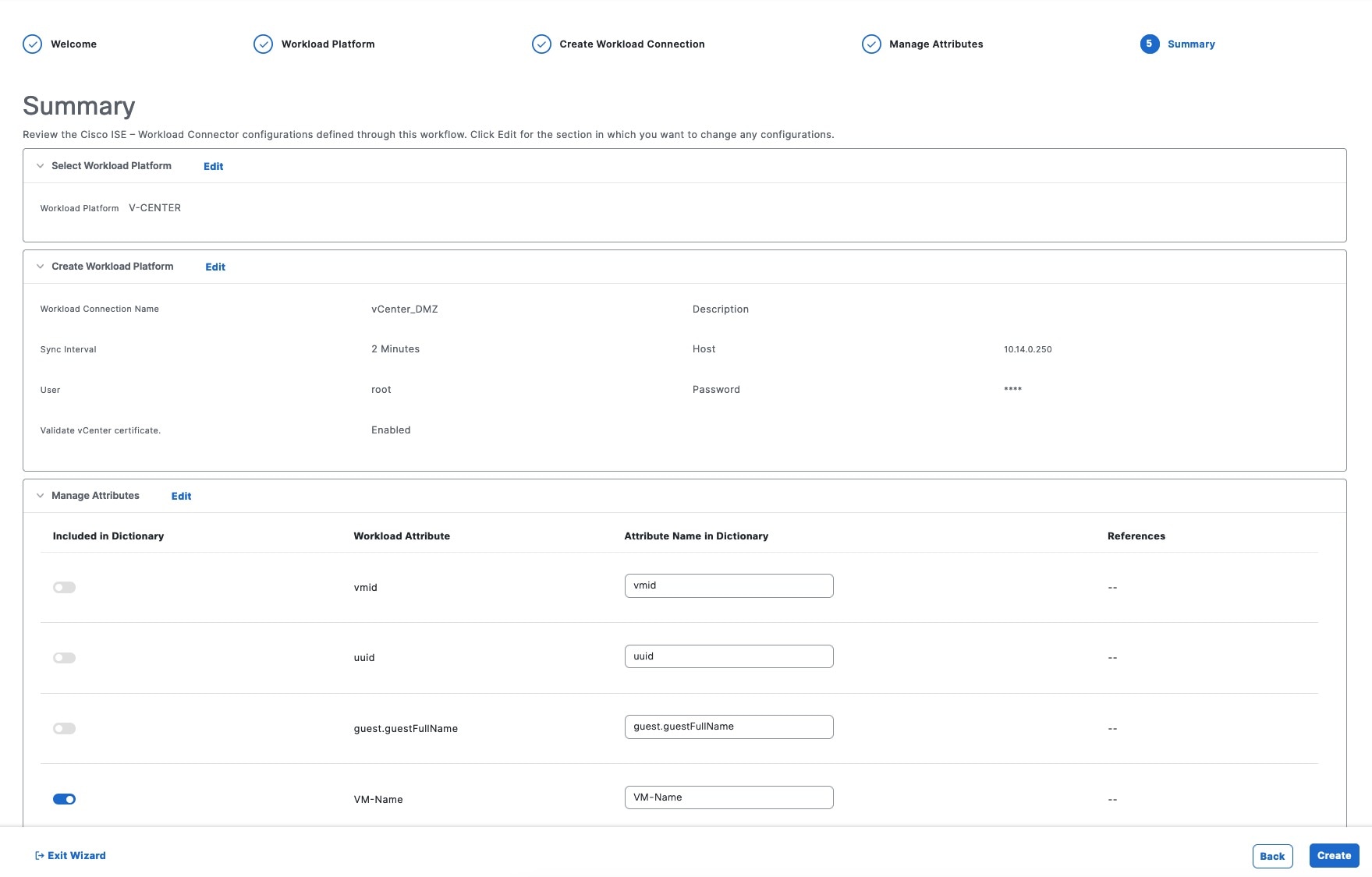Click Edit next to Manage Attributes

pos(181,496)
